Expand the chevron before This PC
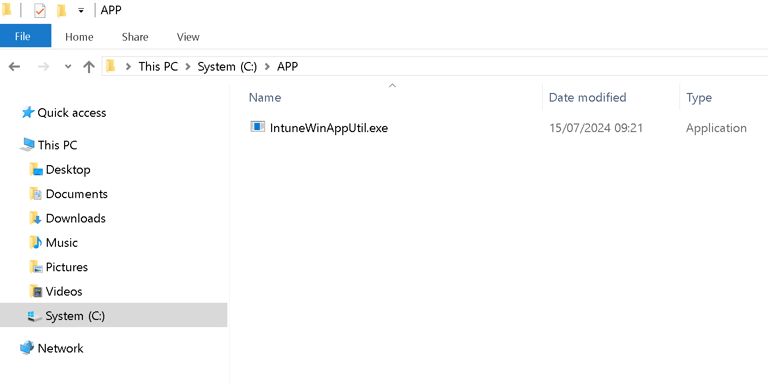Screen dimensions: 768x384 point(128,67)
